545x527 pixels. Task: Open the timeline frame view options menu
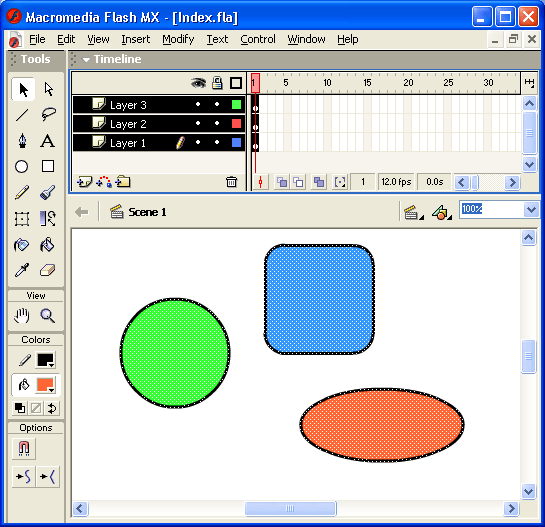coord(529,83)
